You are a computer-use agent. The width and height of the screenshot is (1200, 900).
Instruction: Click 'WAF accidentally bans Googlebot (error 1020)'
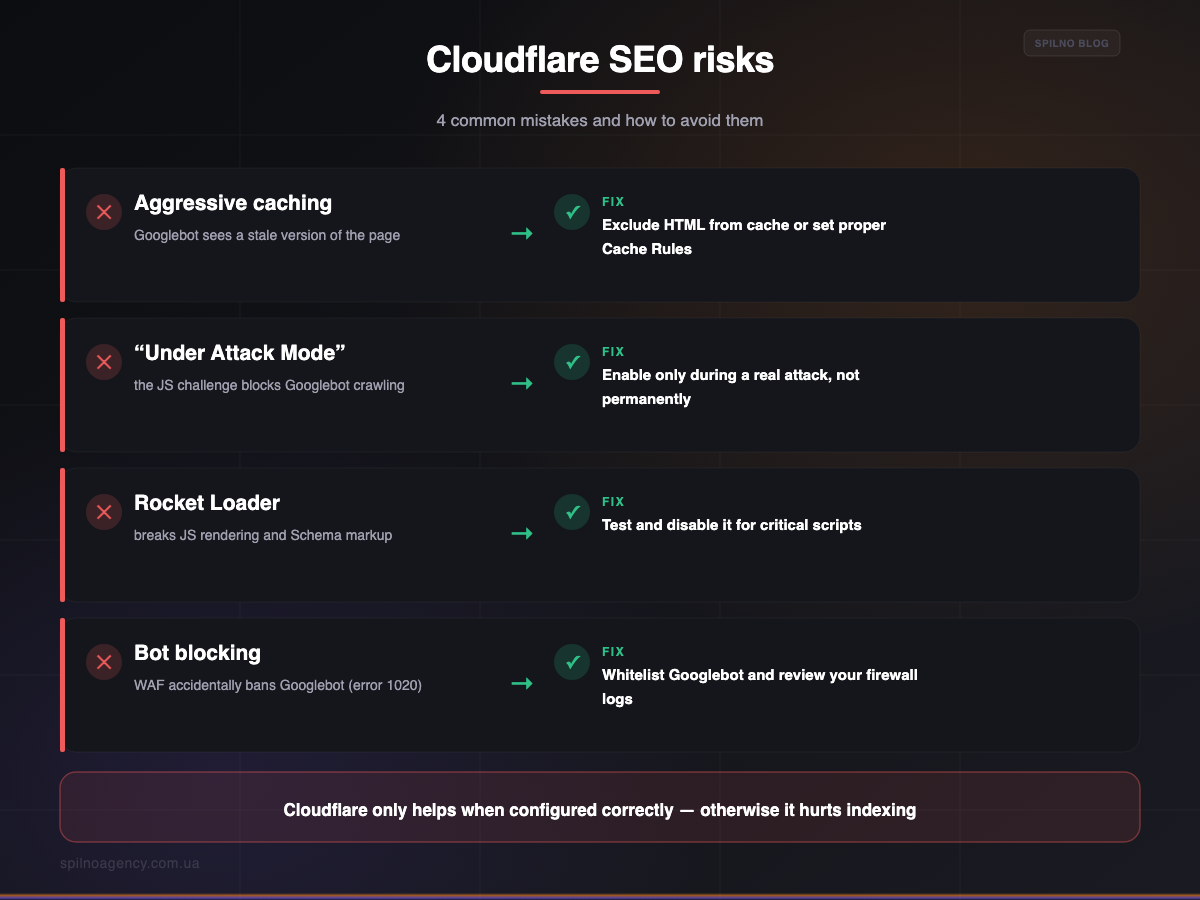point(278,685)
